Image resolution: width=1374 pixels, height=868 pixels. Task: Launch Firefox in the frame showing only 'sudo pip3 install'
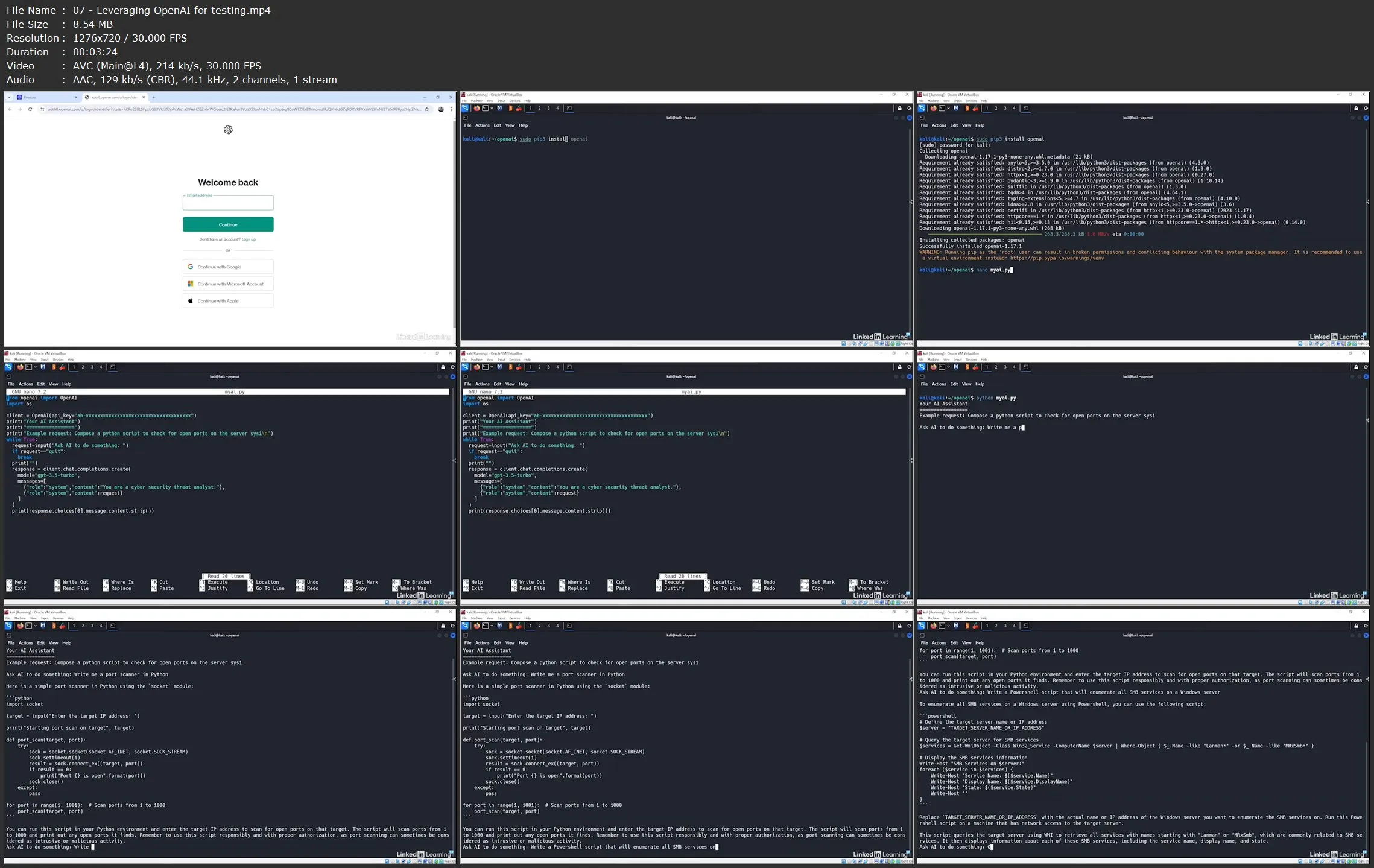point(476,109)
